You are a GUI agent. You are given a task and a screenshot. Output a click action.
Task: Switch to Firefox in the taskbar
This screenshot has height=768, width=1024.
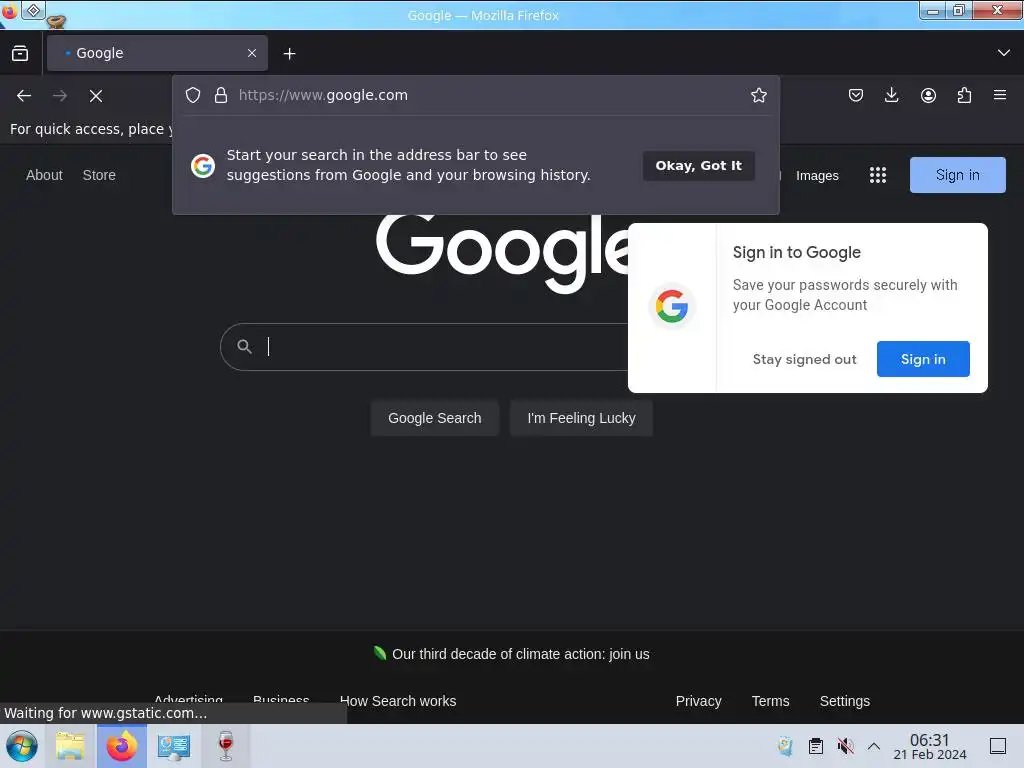point(121,746)
